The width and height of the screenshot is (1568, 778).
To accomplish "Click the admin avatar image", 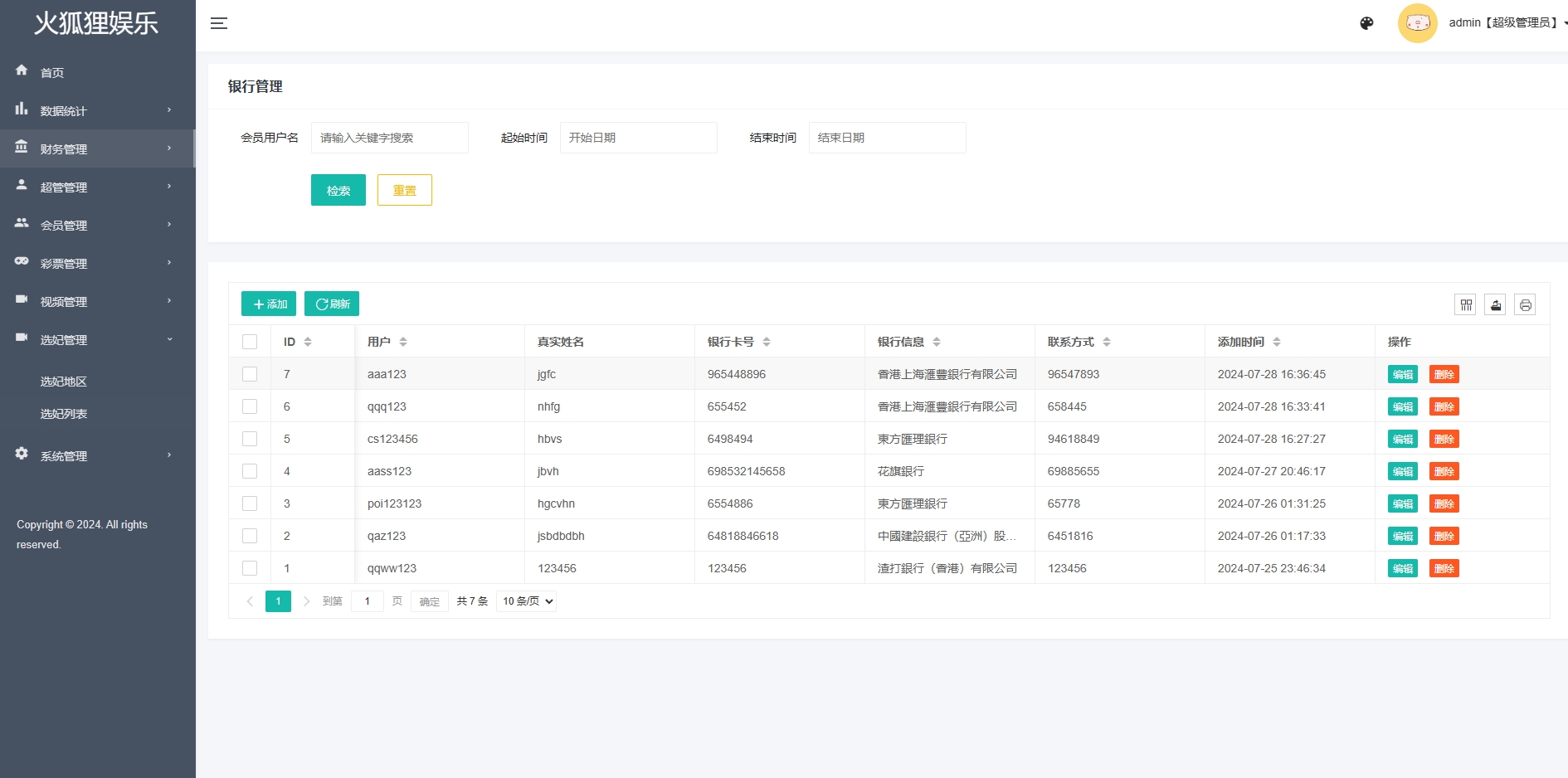I will [1417, 23].
